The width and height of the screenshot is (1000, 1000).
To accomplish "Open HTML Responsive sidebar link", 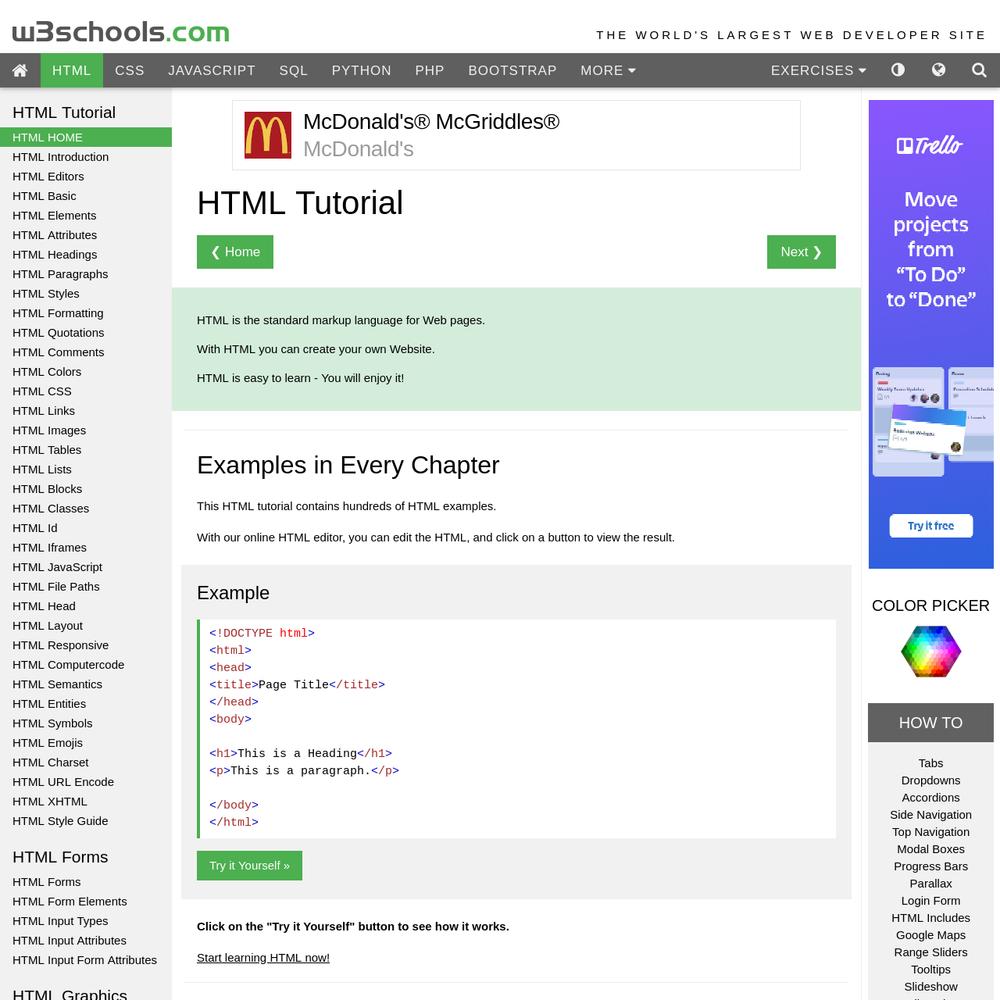I will click(85, 645).
